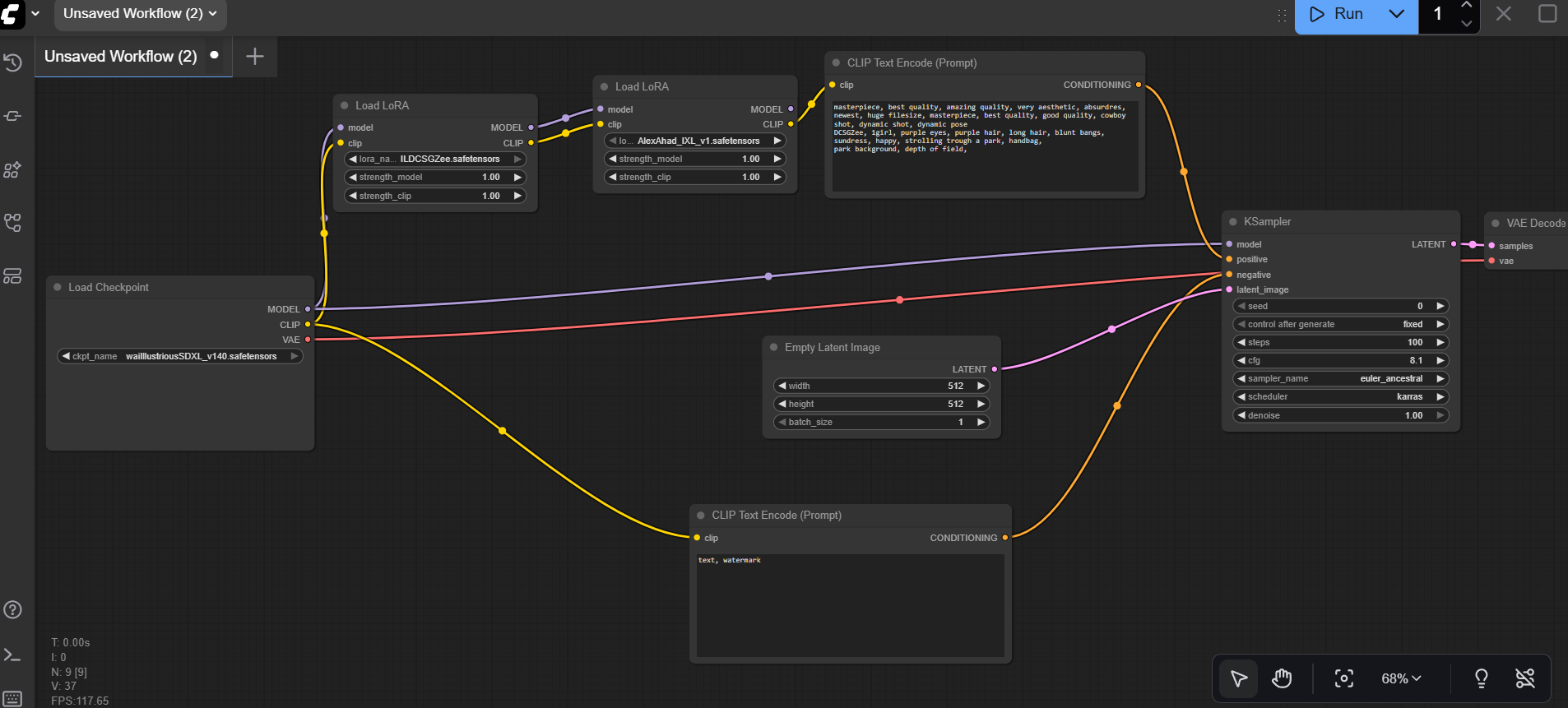
Task: Click the Load Checkpoint node title
Action: (x=109, y=287)
